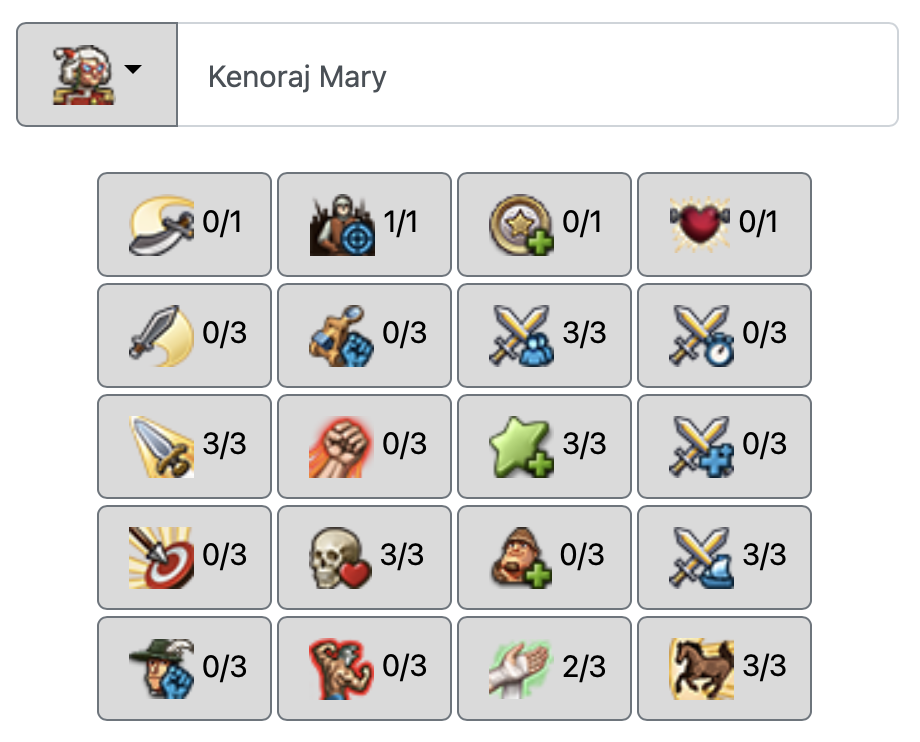The height and width of the screenshot is (742, 920).
Task: Select the bearded man plus skill
Action: click(x=544, y=557)
